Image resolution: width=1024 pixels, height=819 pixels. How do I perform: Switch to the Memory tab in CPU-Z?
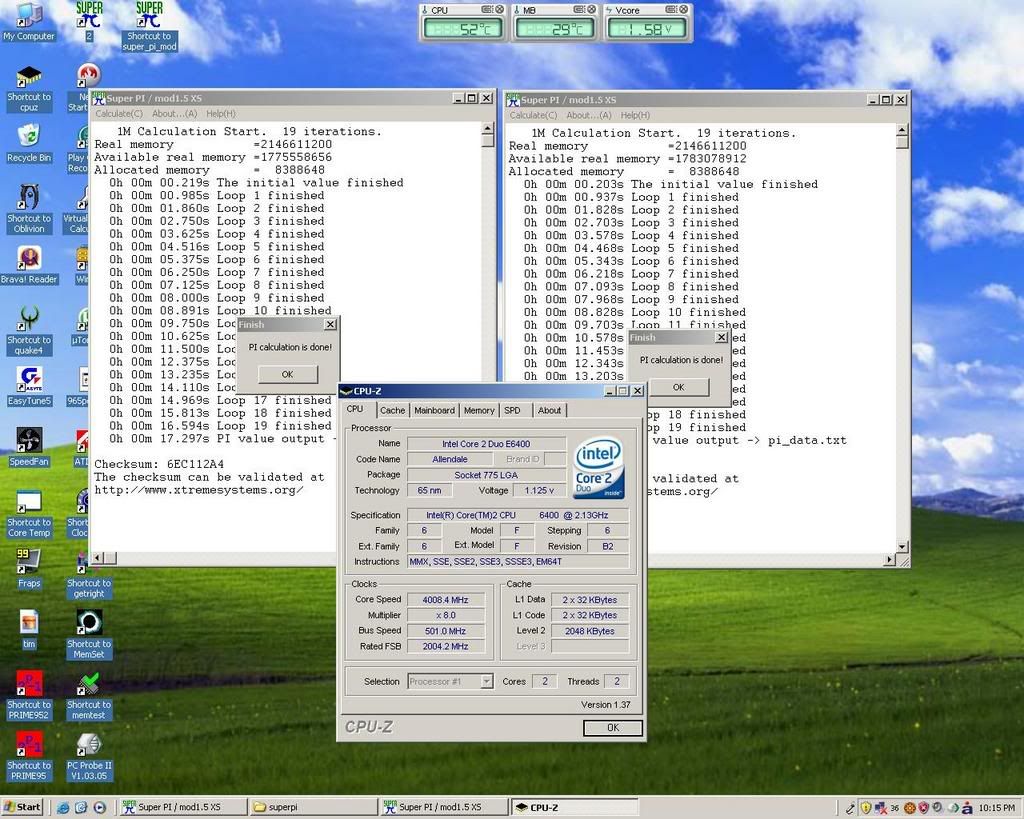click(x=478, y=410)
